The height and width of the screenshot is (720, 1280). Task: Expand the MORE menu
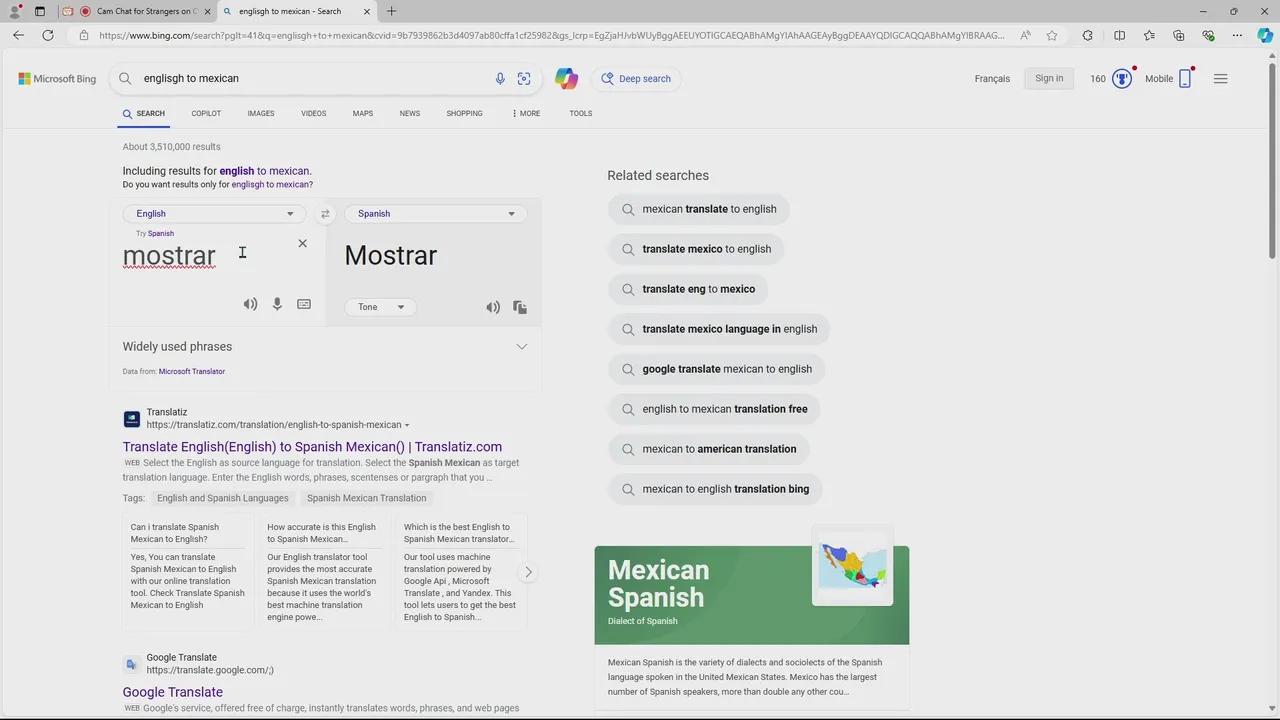coord(526,113)
